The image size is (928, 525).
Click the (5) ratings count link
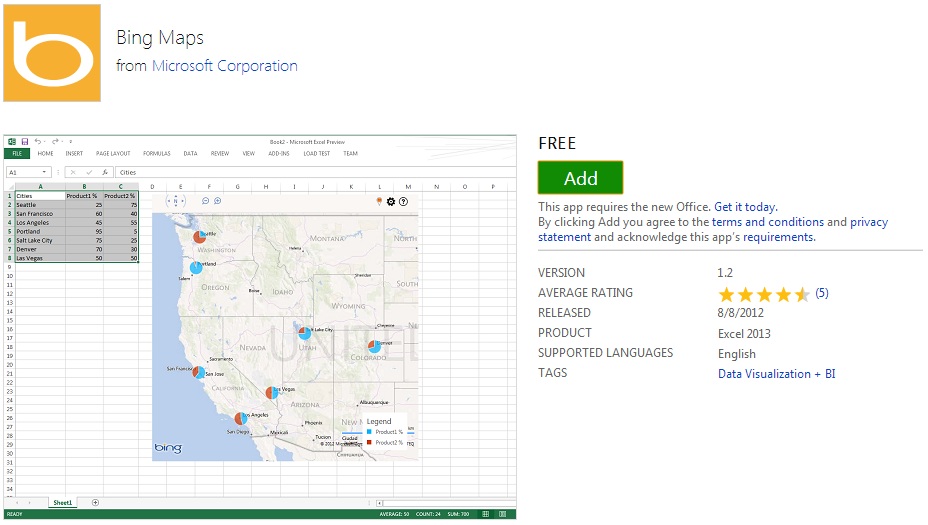(822, 293)
